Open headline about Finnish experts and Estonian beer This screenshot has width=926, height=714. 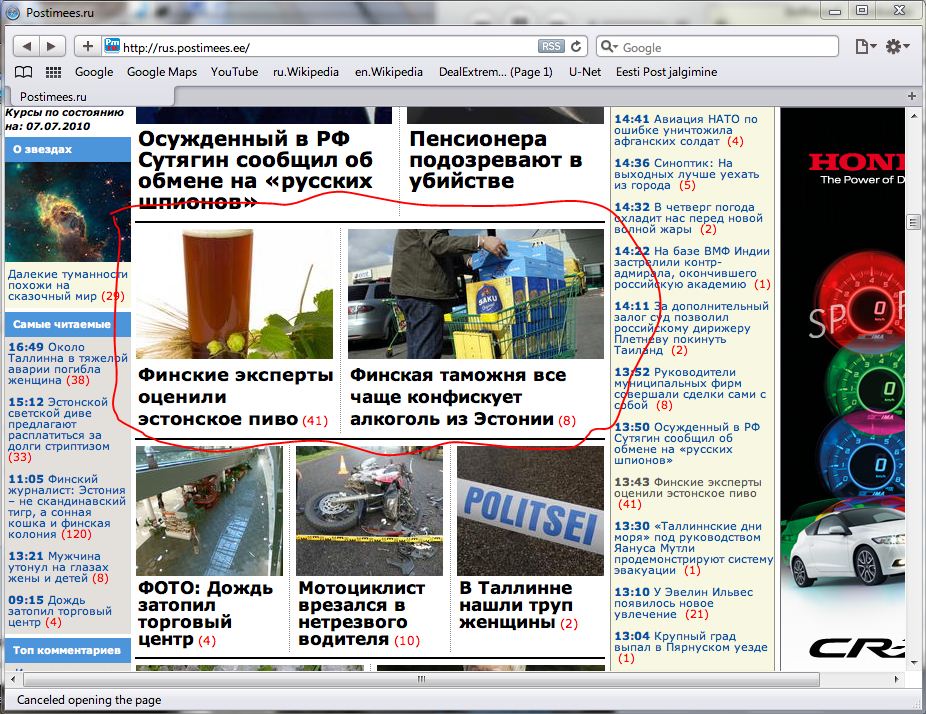click(235, 397)
